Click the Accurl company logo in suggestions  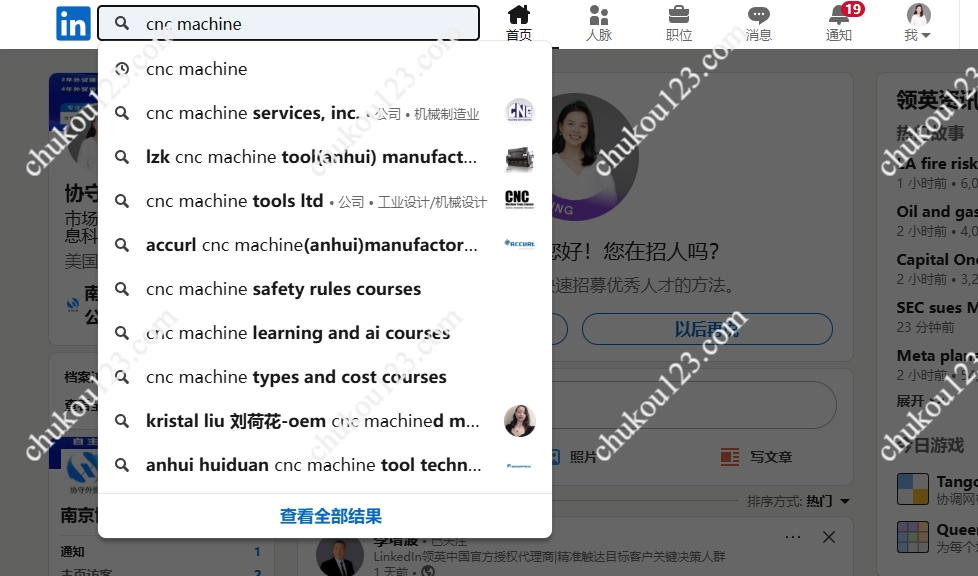tap(518, 245)
